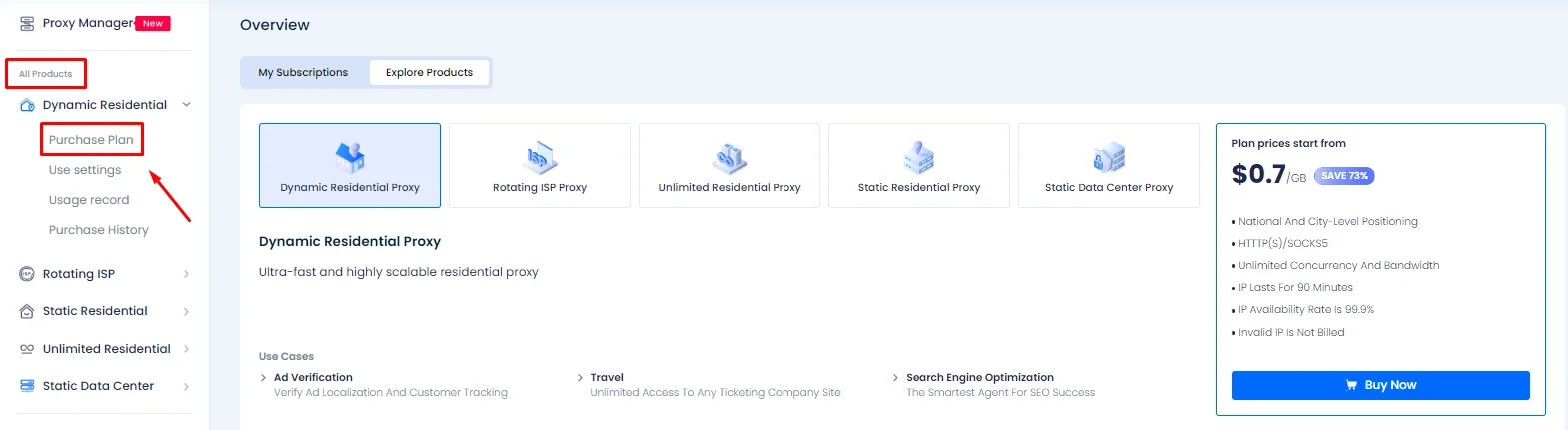Click the Rotating ISP sidebar icon
1568x430 pixels.
click(x=27, y=274)
